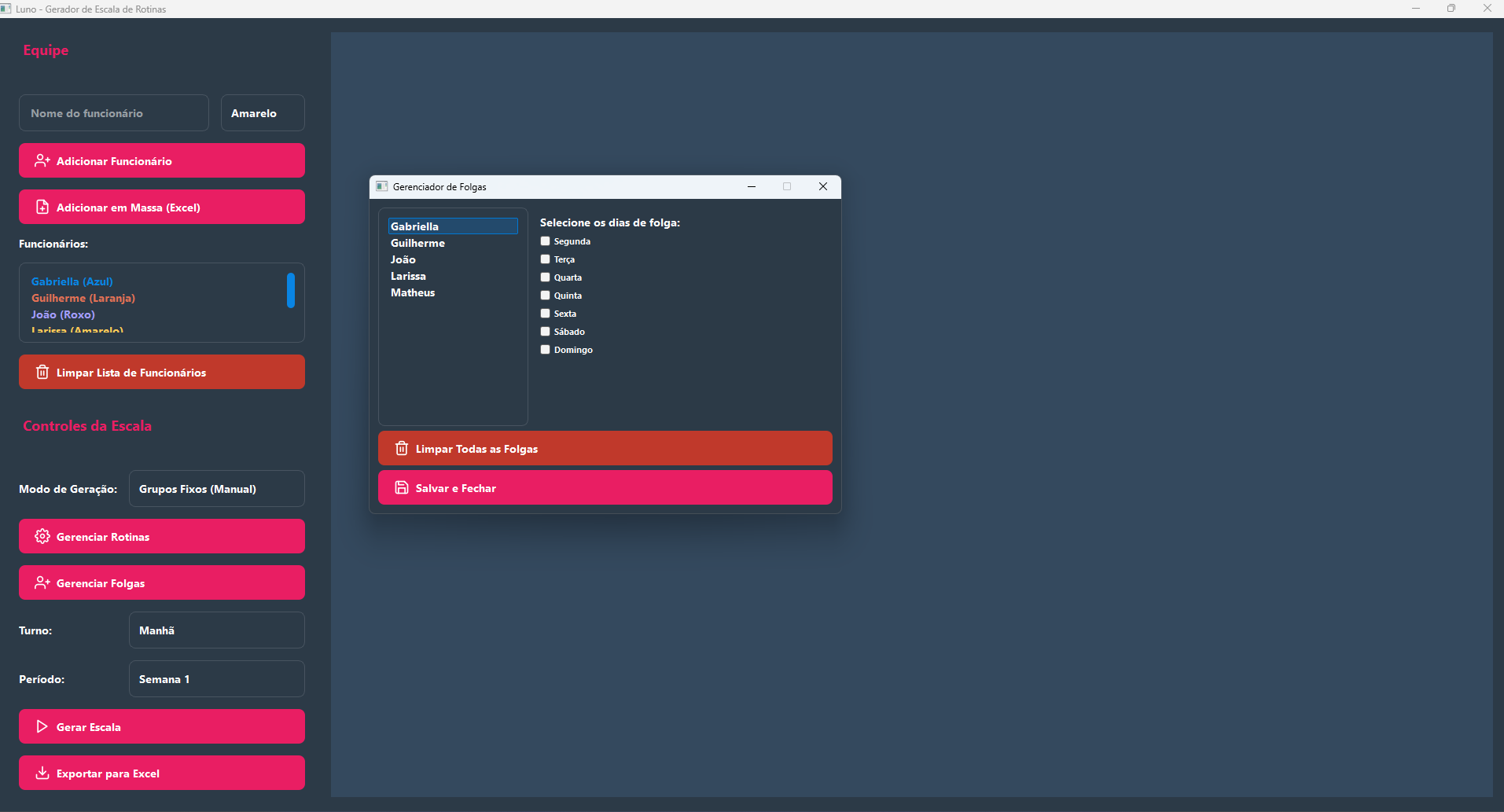The image size is (1504, 812).
Task: Enable the Quarta checkbox
Action: (545, 277)
